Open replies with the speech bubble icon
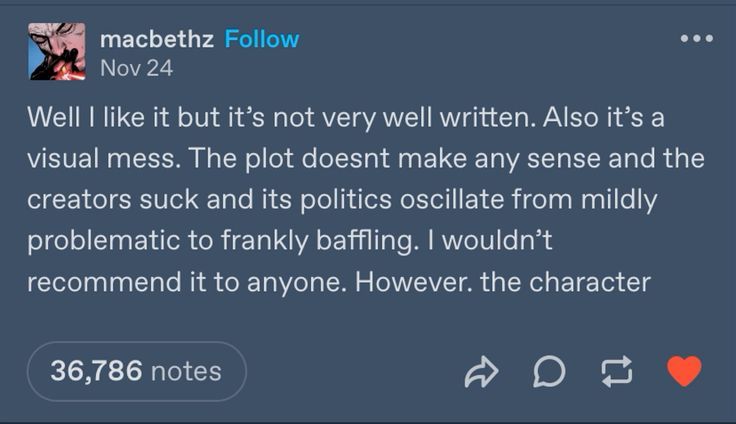The height and width of the screenshot is (424, 736). [x=547, y=372]
